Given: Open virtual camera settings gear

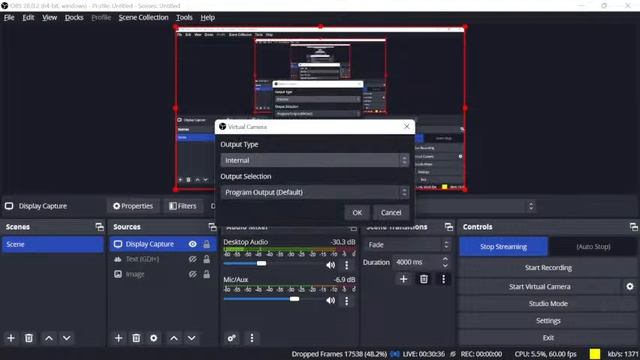Looking at the screenshot, I should pos(630,287).
